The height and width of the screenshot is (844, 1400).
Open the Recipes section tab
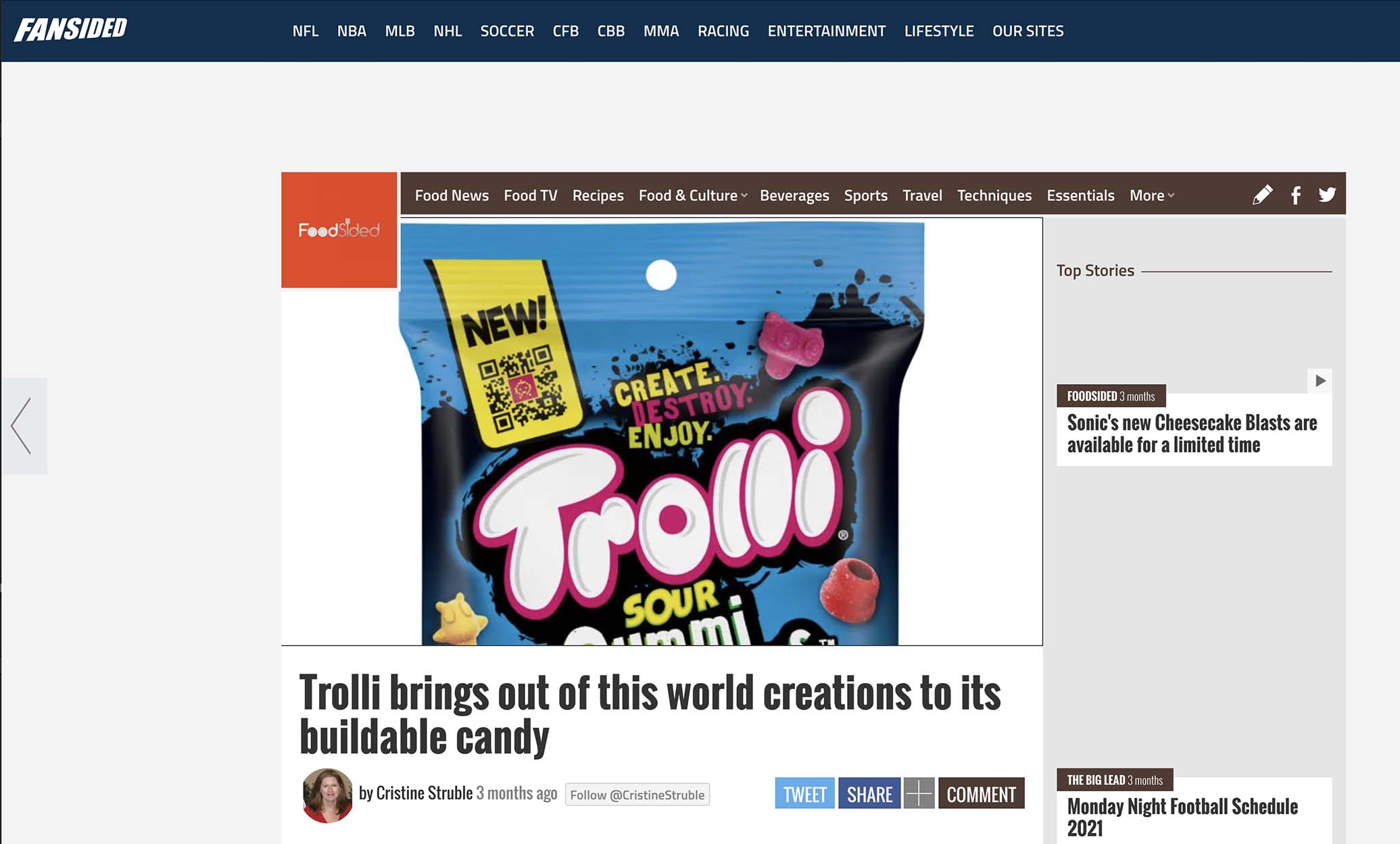(598, 195)
